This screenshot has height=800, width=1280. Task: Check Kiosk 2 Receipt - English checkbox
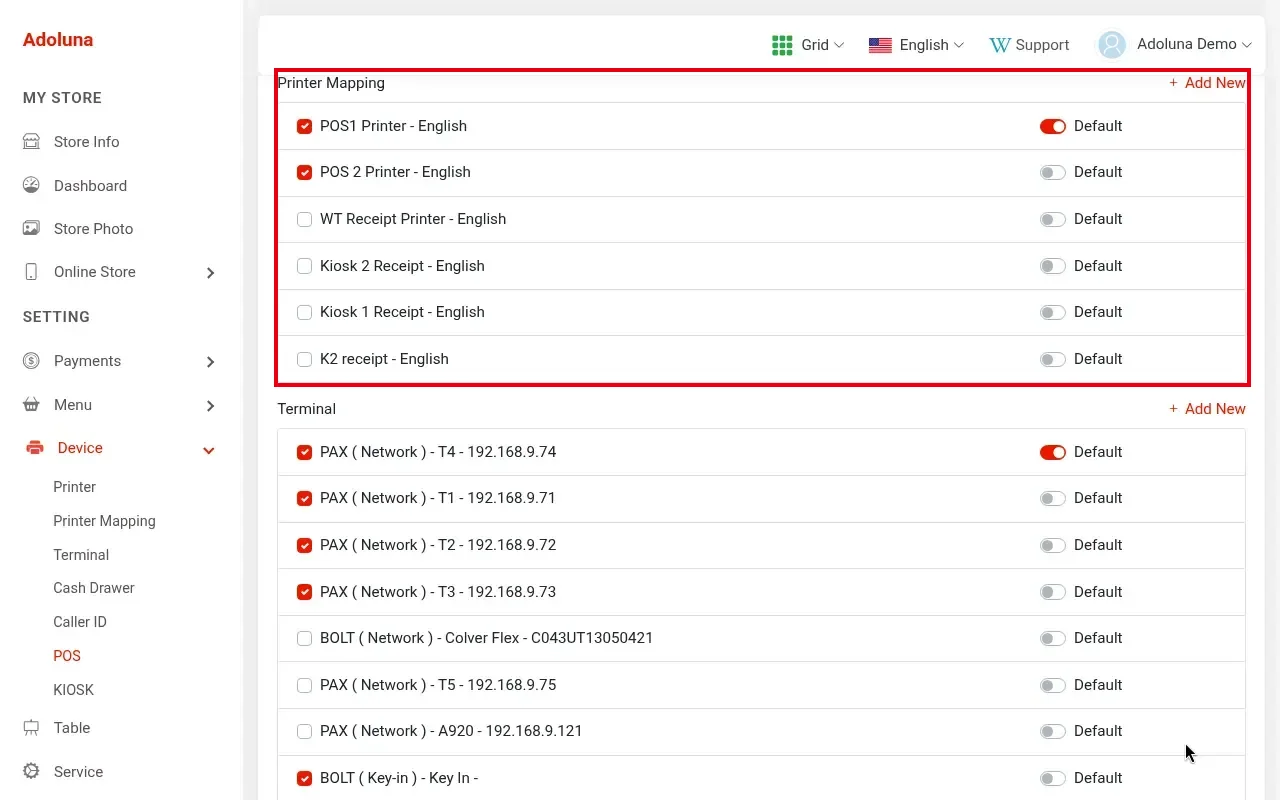point(305,266)
